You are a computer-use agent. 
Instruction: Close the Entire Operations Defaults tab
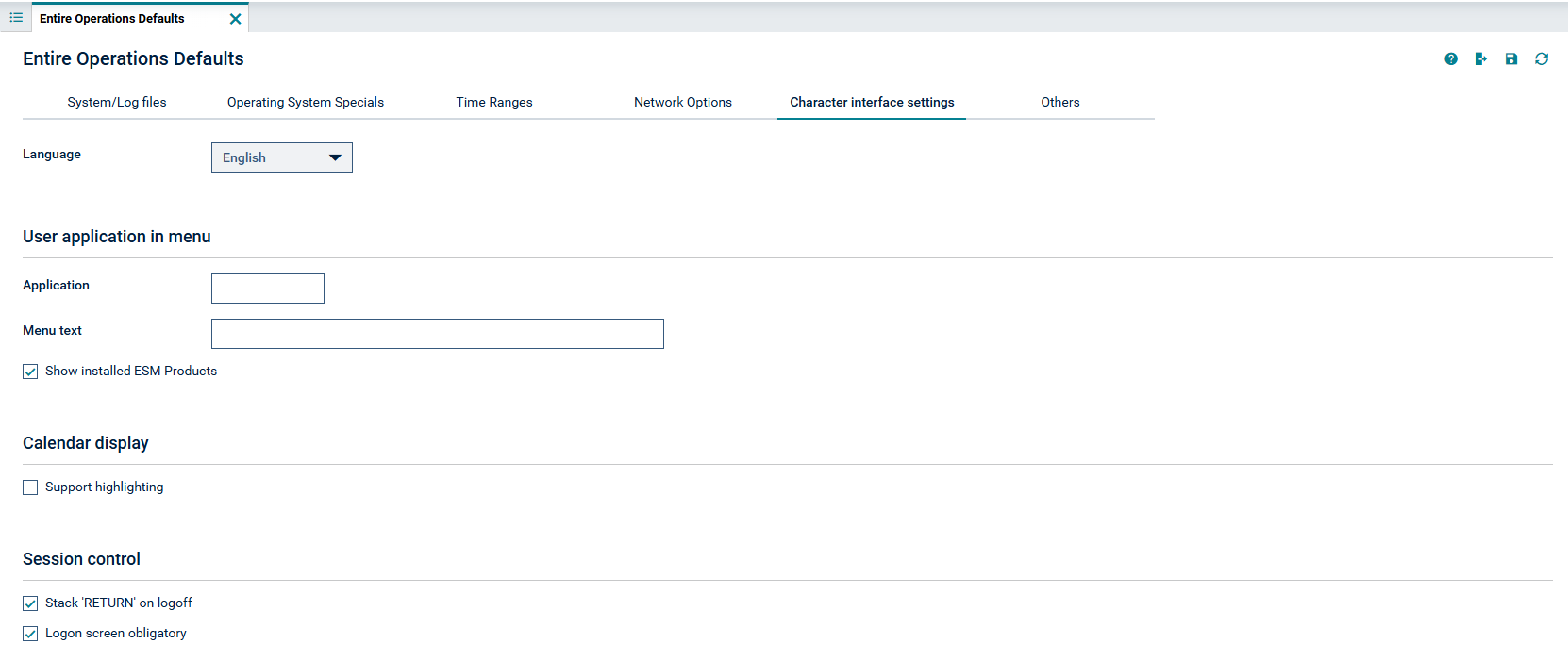[235, 19]
